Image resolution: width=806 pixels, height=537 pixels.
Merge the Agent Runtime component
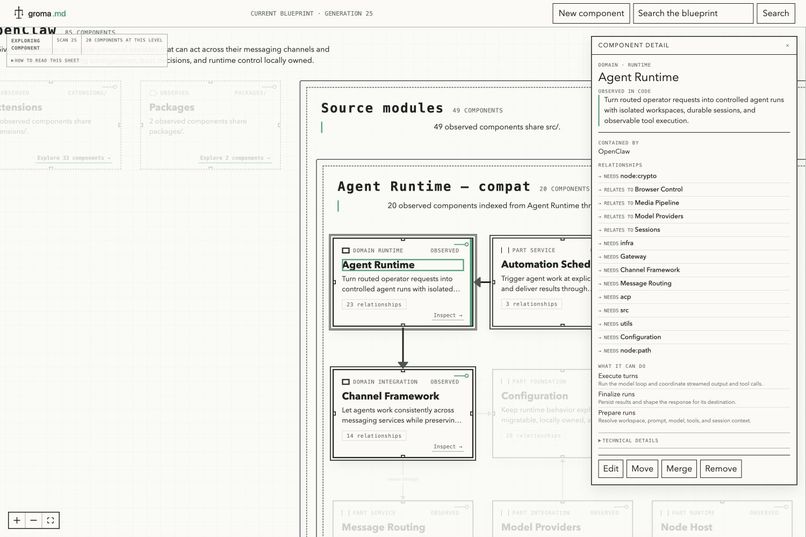(679, 469)
